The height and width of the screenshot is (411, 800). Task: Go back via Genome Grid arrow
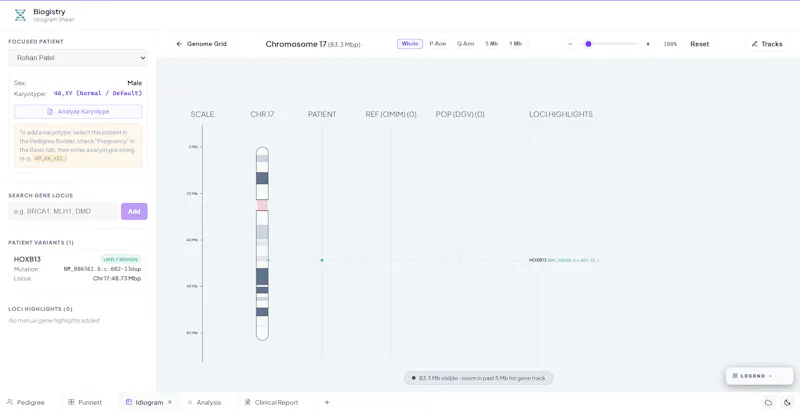201,44
